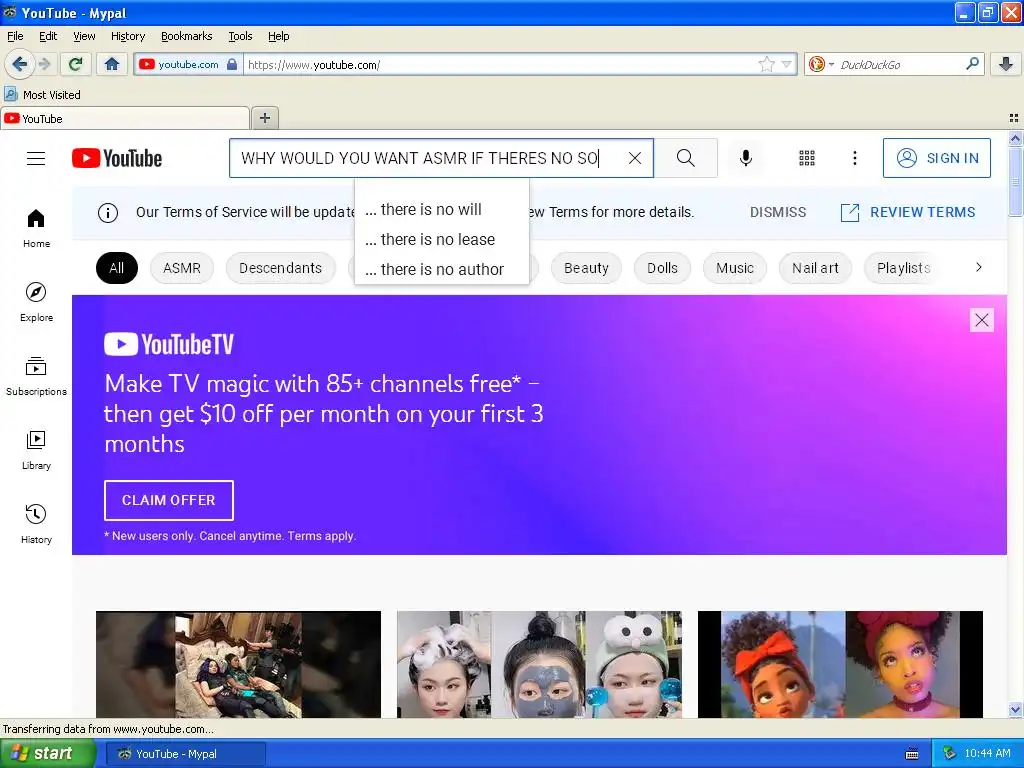Click the CLAIM OFFER button
1024x768 pixels.
pos(168,500)
